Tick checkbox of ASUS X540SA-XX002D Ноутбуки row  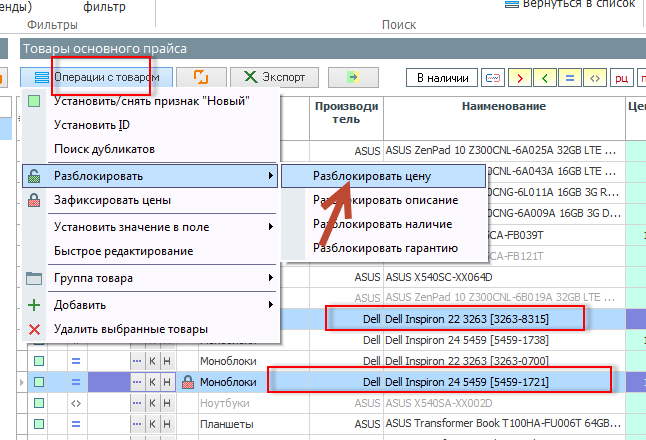pyautogui.click(x=39, y=403)
